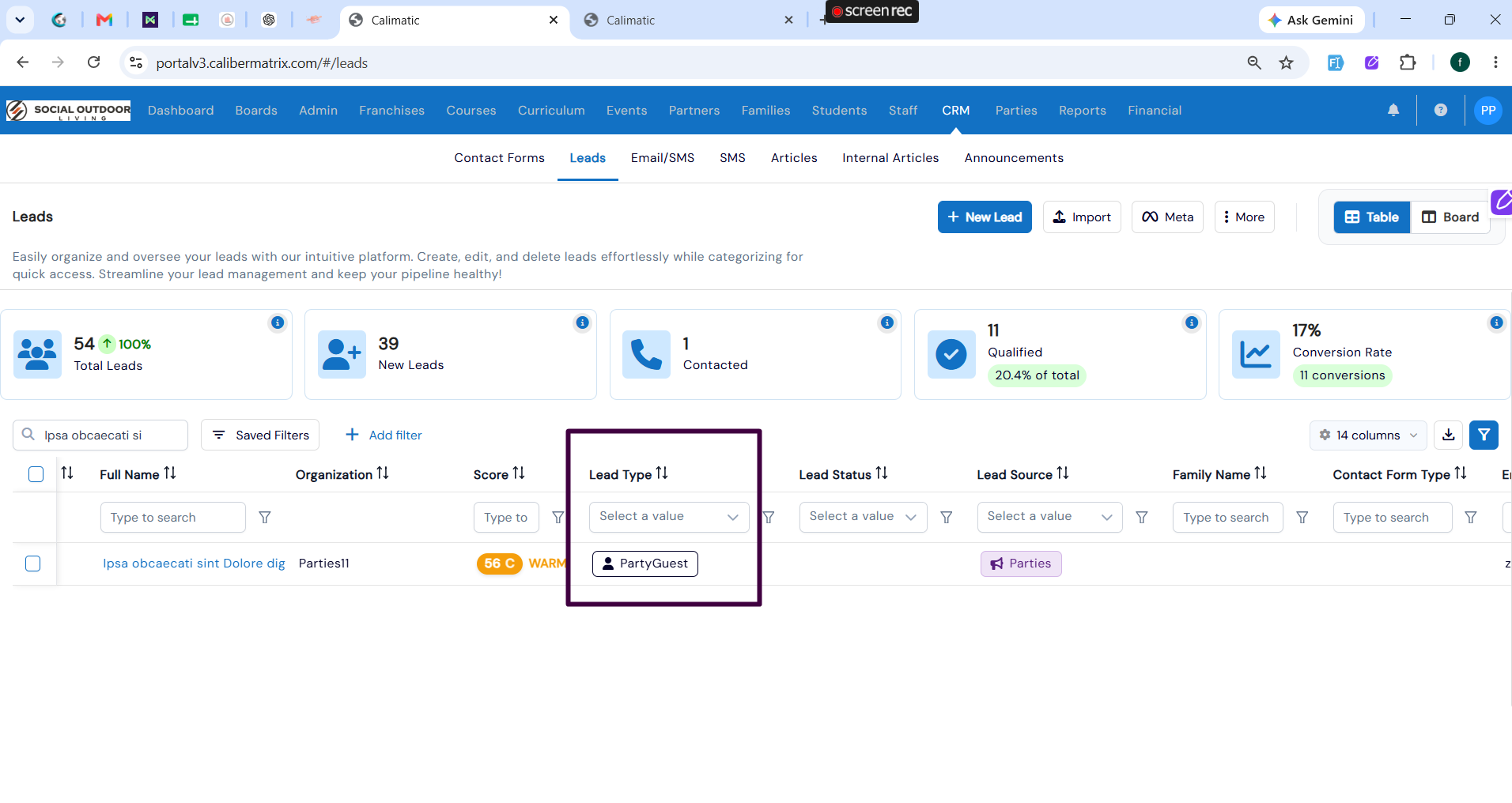The height and width of the screenshot is (803, 1512).
Task: Switch to second Calimatic browser tab
Action: 688,21
